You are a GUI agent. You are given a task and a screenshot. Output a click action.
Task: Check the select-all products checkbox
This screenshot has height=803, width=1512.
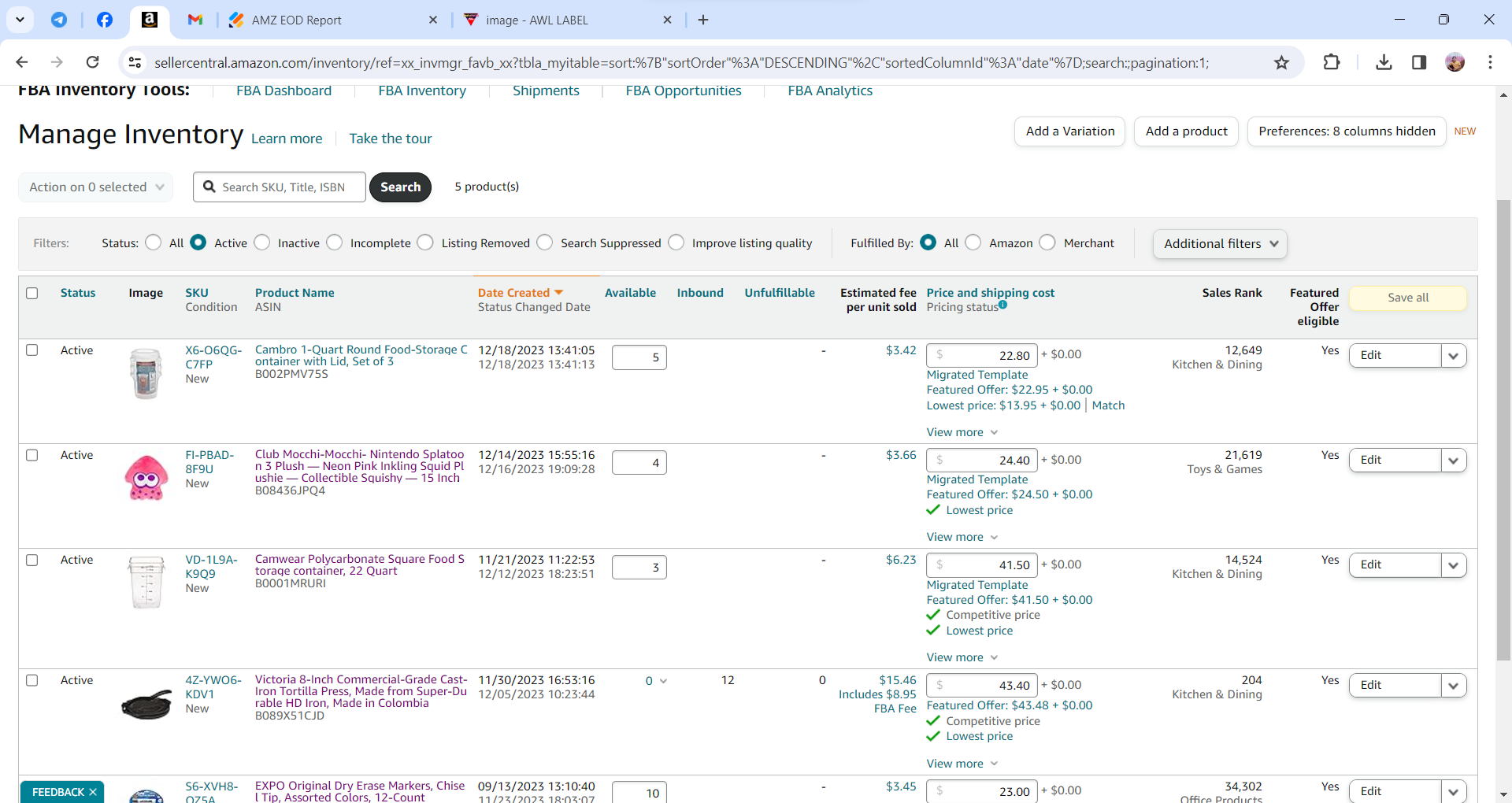coord(32,293)
